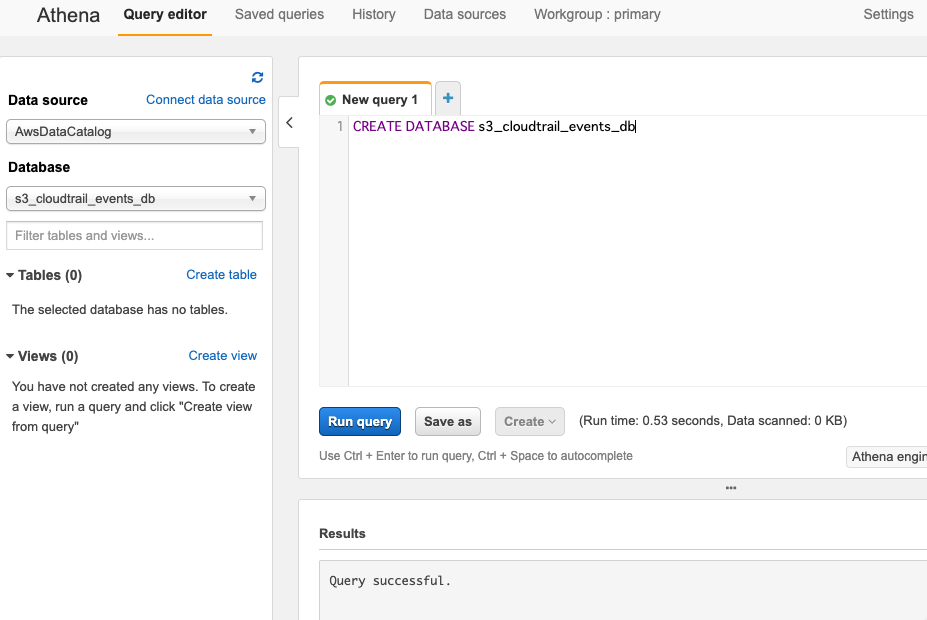The height and width of the screenshot is (620, 927).
Task: Refresh the data source list icon
Action: [x=257, y=77]
